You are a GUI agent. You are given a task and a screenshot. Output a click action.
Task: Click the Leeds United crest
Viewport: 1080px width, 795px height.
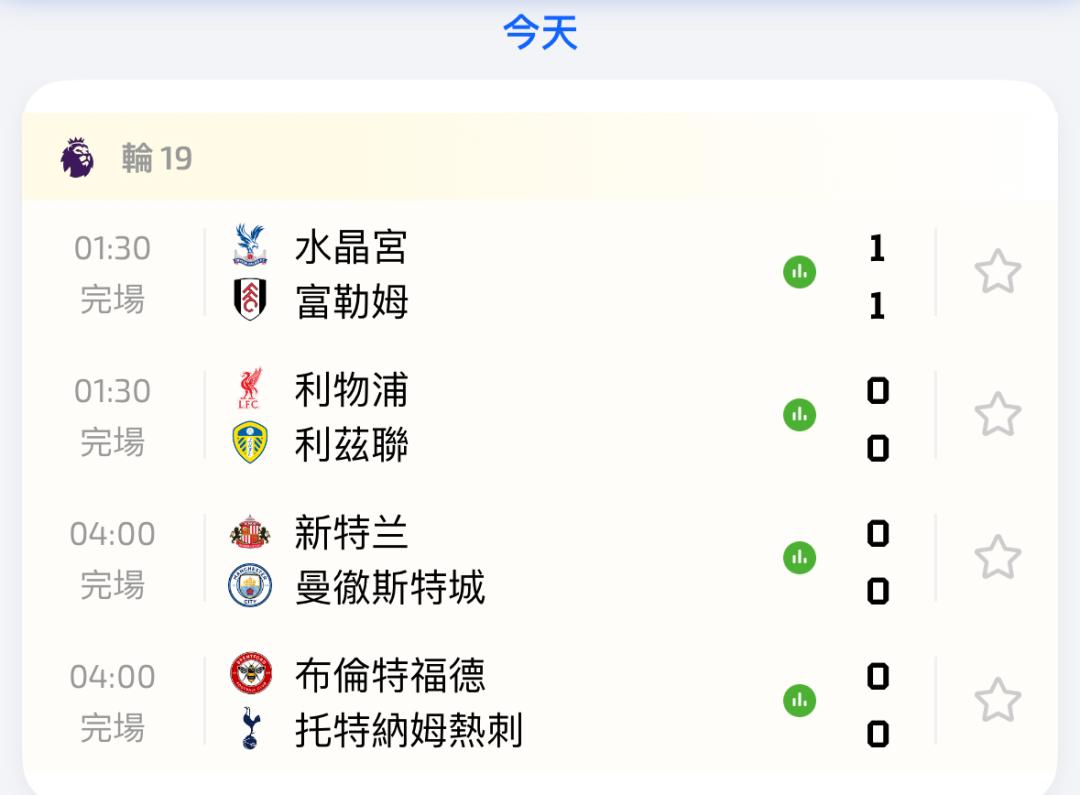pos(250,443)
